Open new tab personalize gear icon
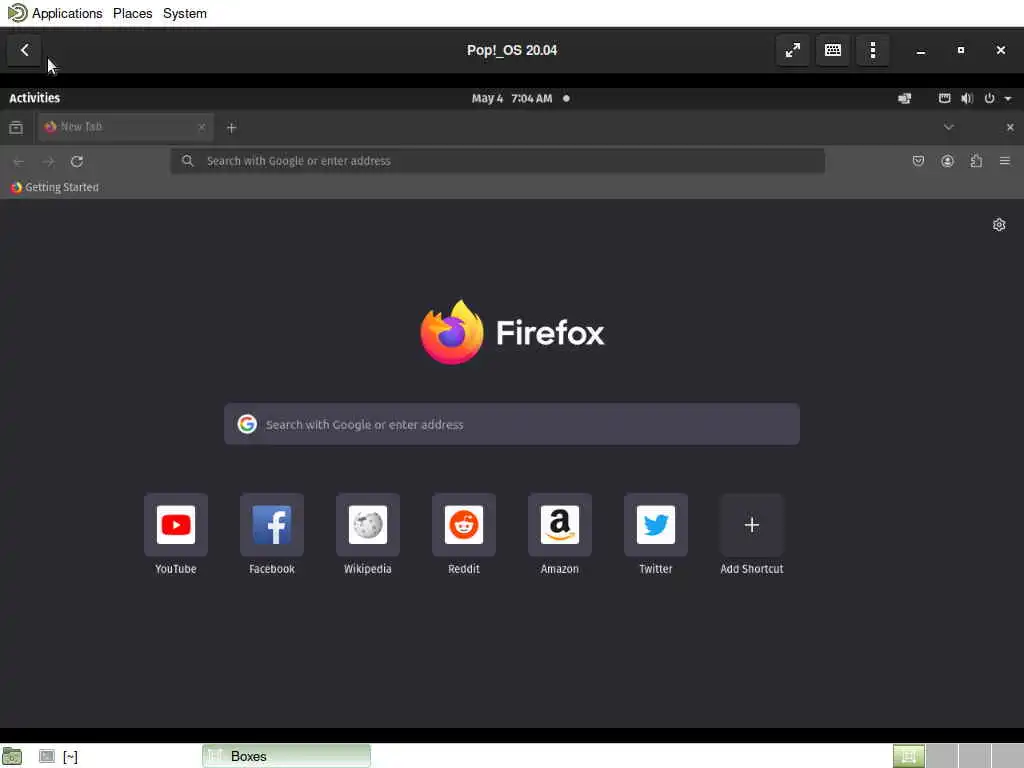 point(999,225)
